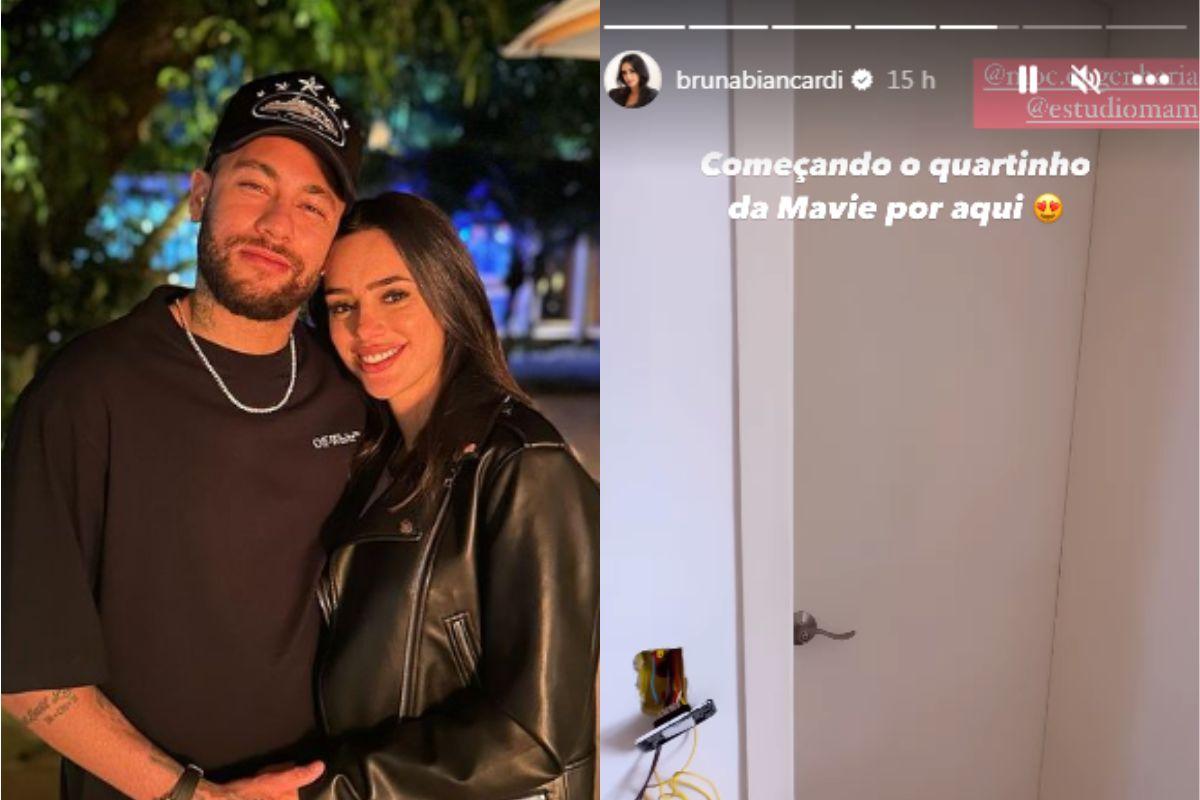Open the couple photo on the left
The width and height of the screenshot is (1200, 800).
pos(300,400)
